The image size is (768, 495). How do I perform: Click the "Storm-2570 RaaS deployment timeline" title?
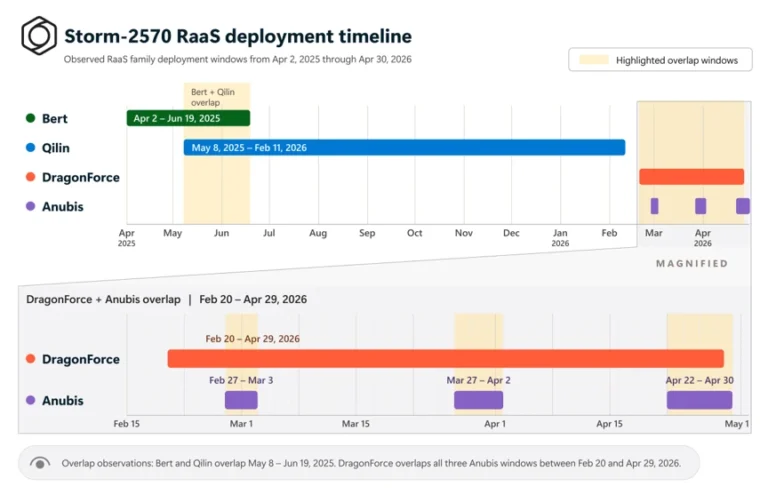coord(238,36)
